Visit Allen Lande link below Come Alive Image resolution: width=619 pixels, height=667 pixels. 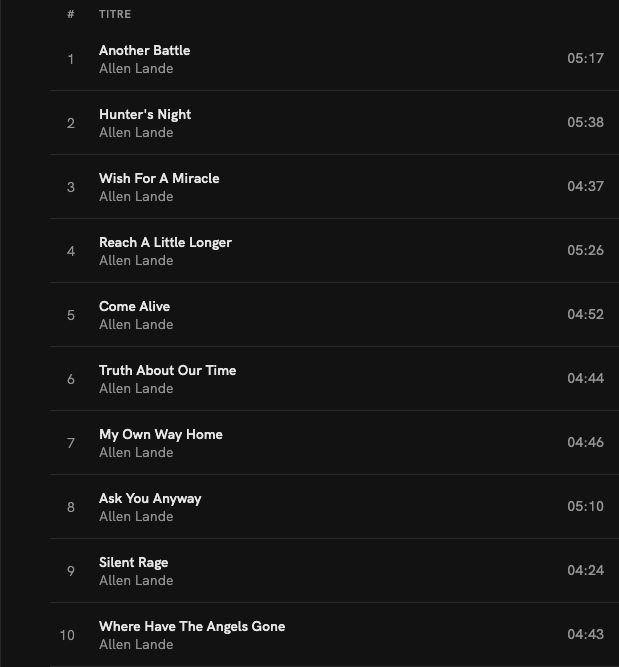click(136, 325)
